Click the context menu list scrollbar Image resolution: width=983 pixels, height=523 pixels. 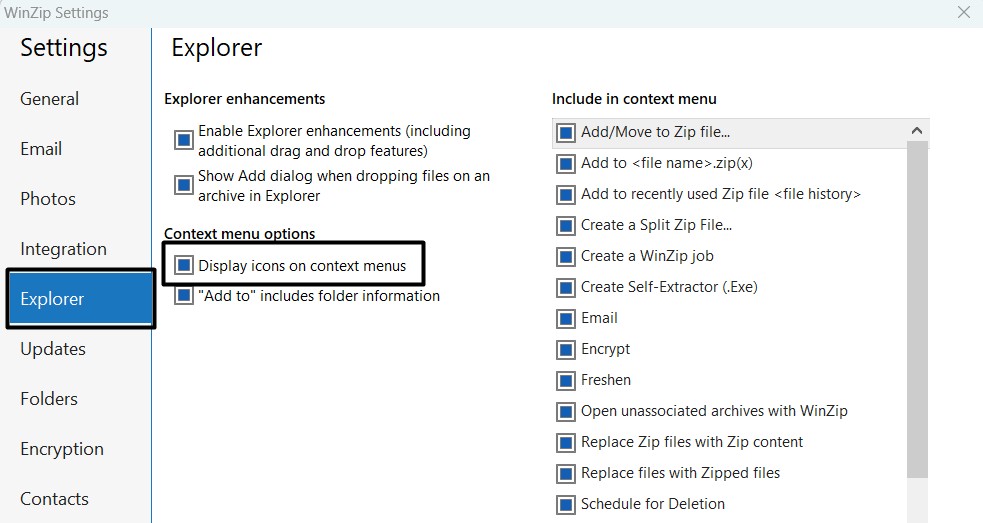coord(917,310)
